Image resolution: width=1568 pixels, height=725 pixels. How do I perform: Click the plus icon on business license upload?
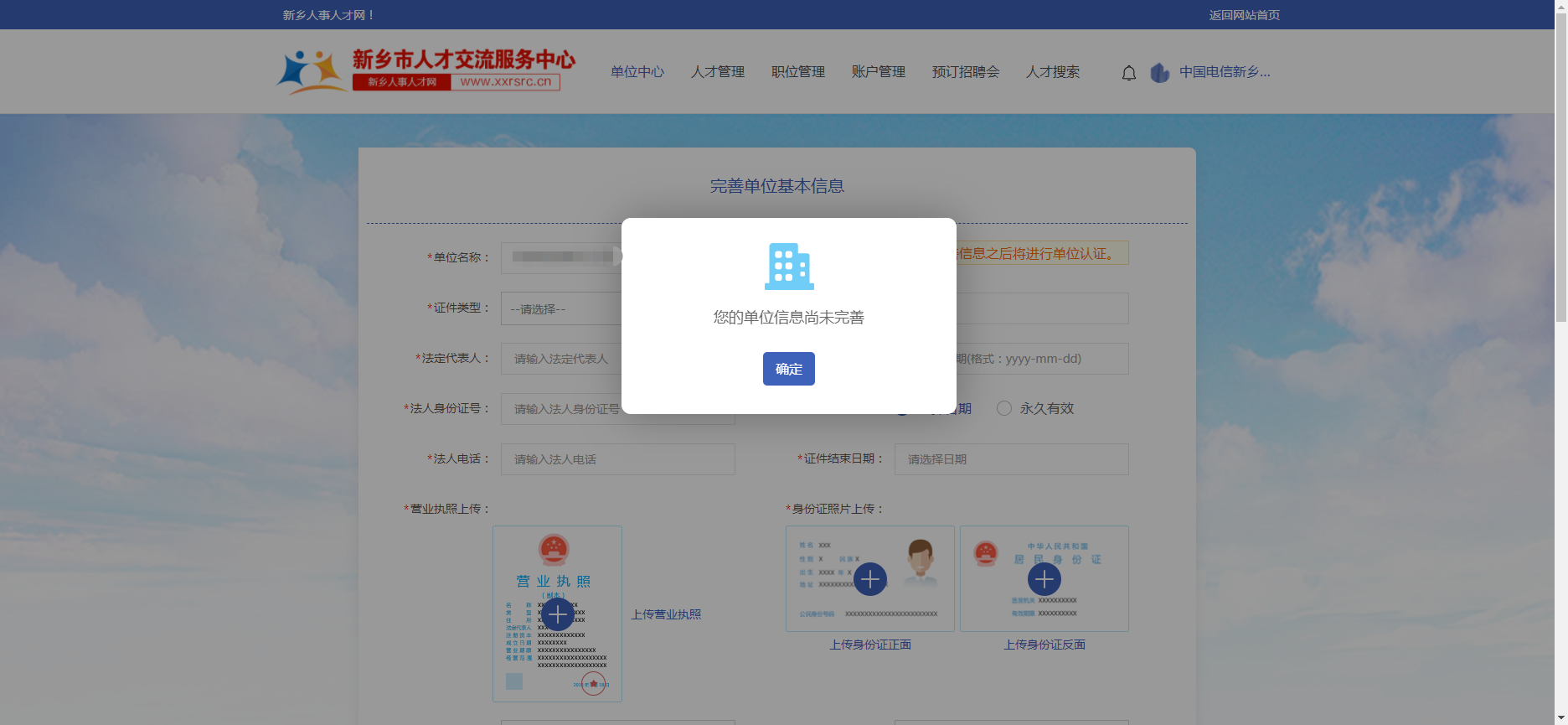[558, 614]
